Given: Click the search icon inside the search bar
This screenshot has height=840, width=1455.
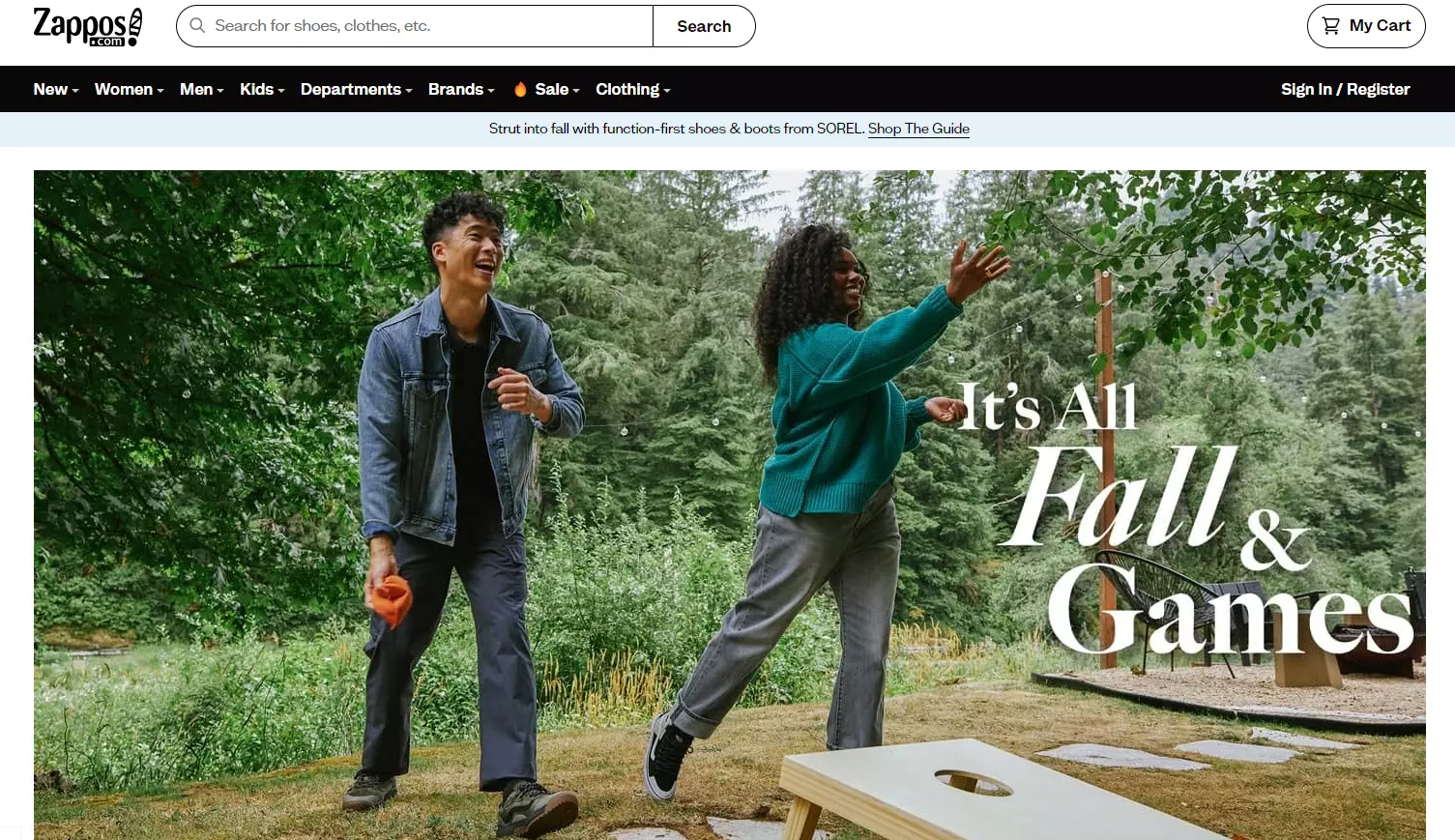Looking at the screenshot, I should [197, 25].
